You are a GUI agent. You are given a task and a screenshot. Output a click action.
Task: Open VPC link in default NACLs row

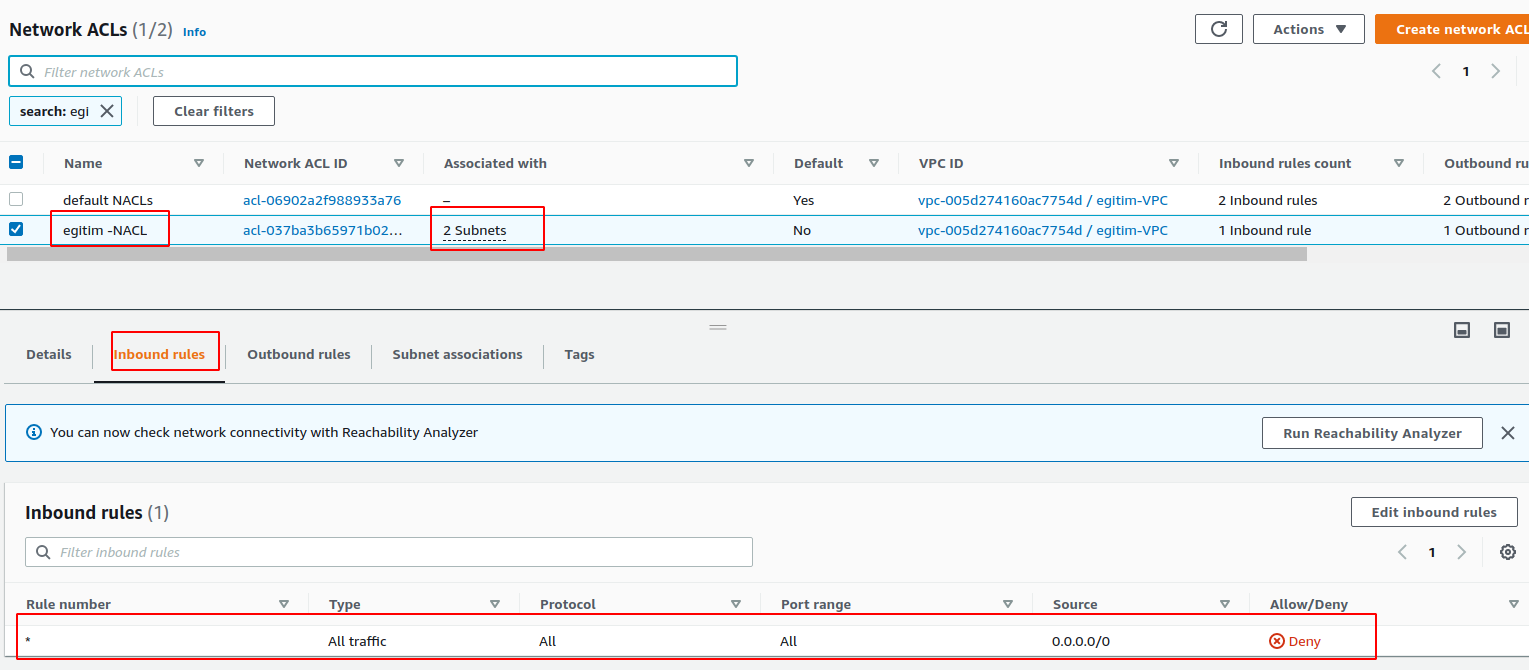tap(1043, 200)
